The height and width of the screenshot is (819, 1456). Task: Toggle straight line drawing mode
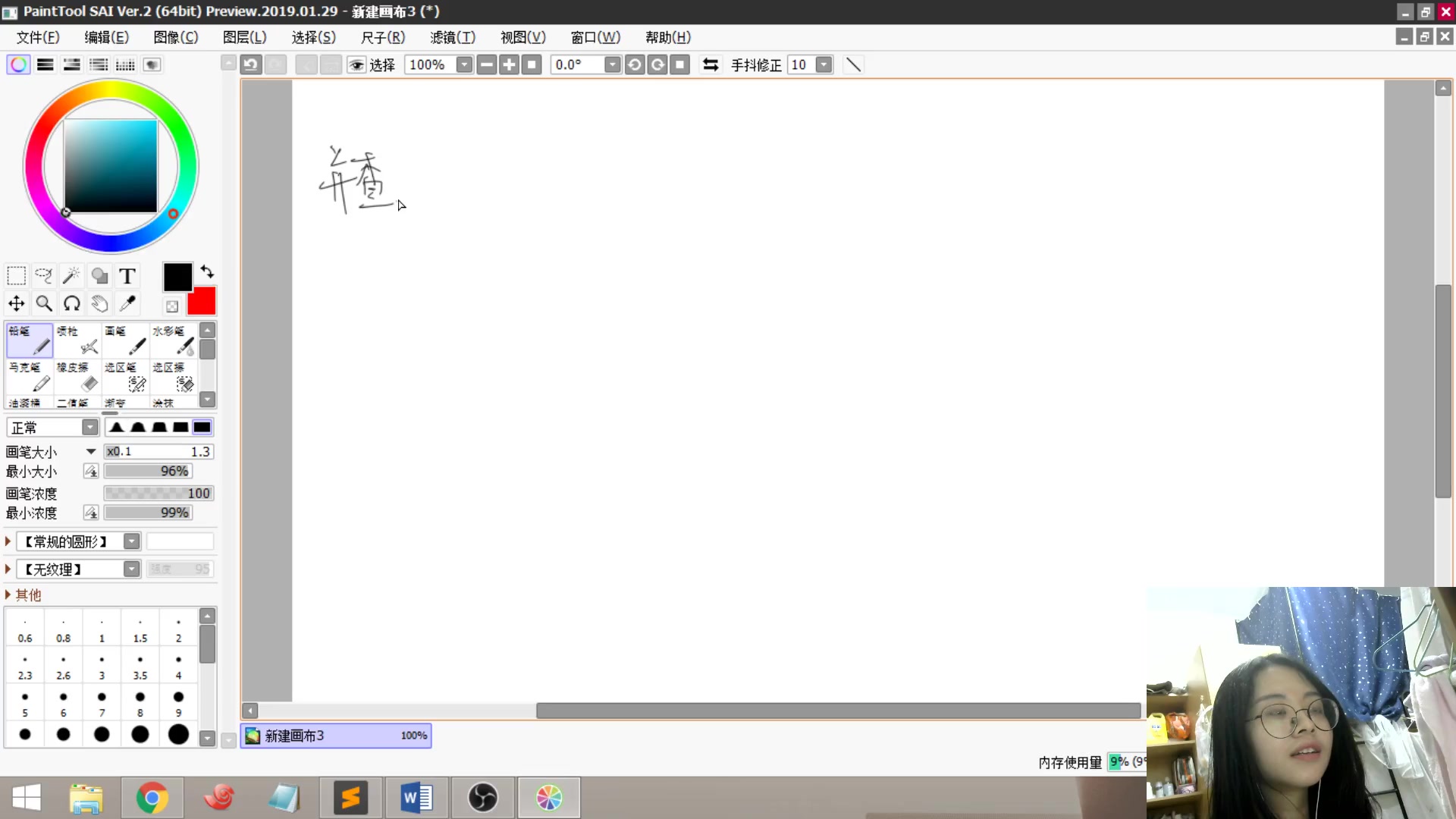click(853, 65)
